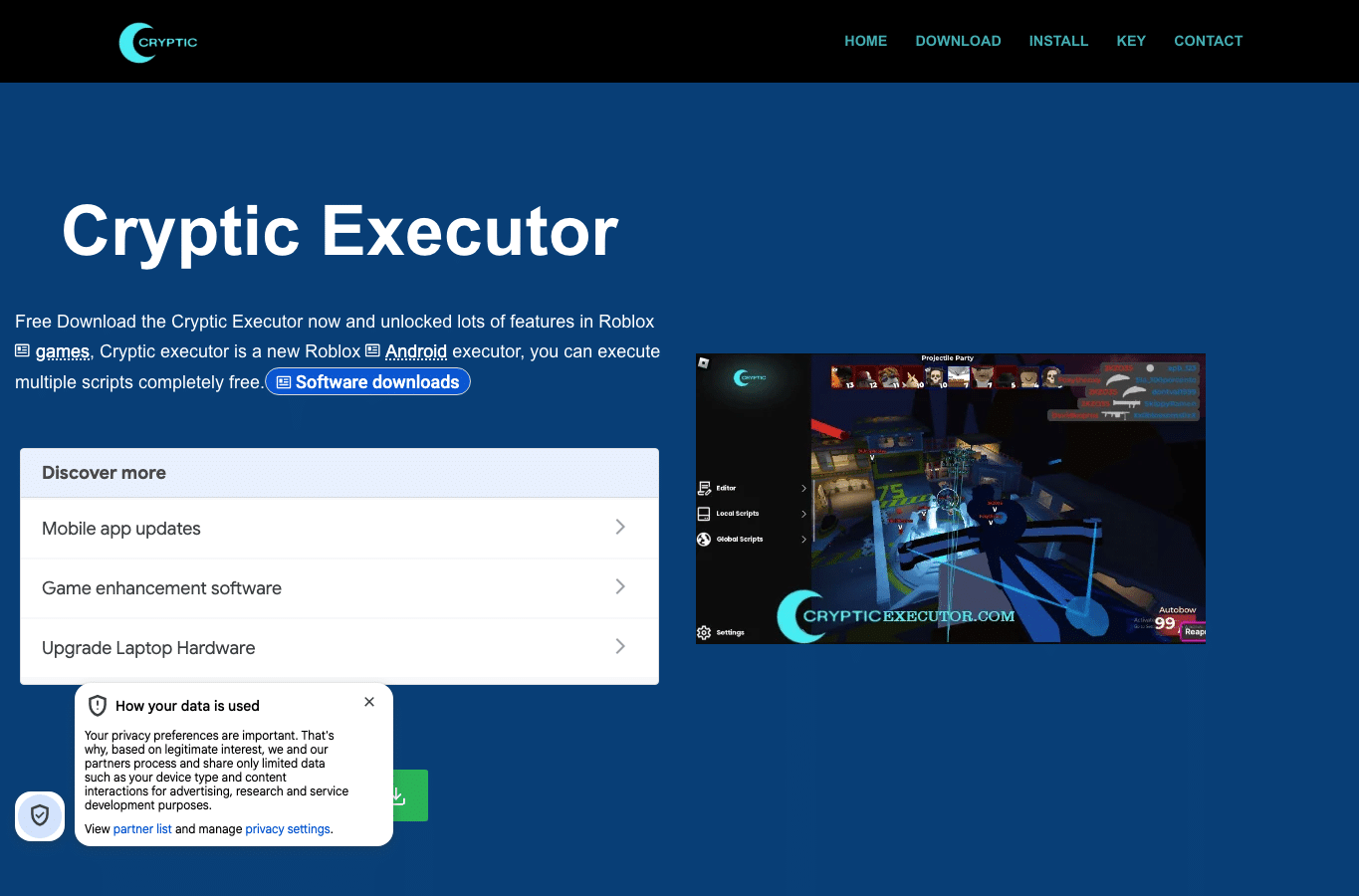1359x896 pixels.
Task: Click the 'Discover more' header text
Action: (x=104, y=473)
